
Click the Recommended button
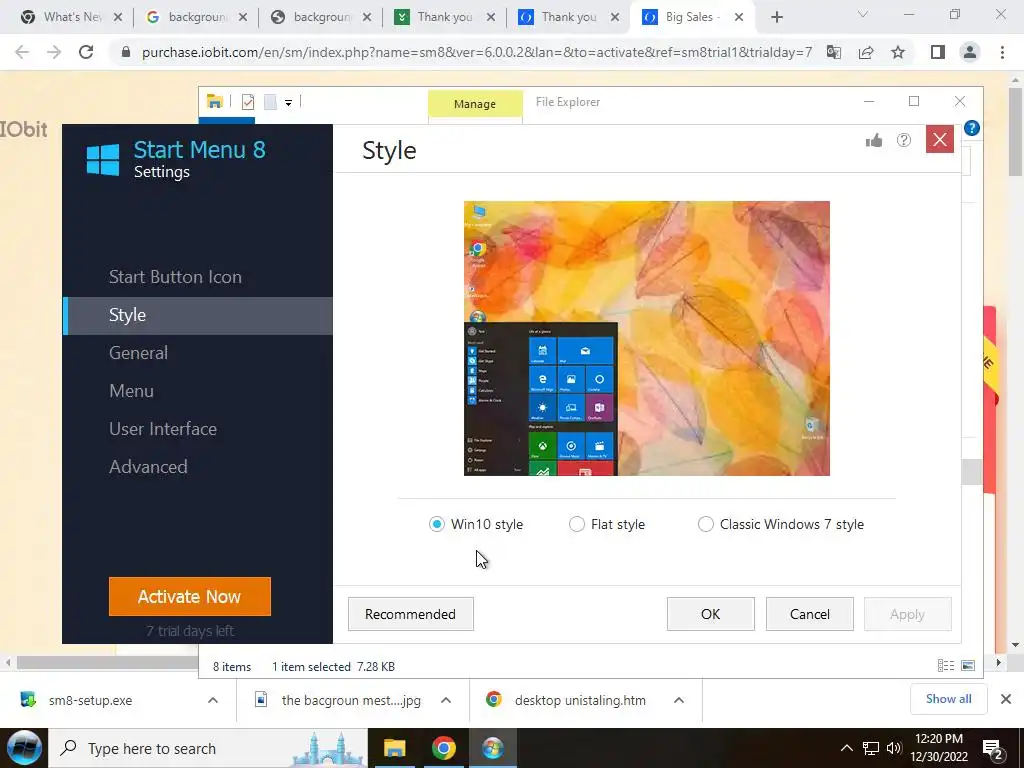pyautogui.click(x=411, y=615)
